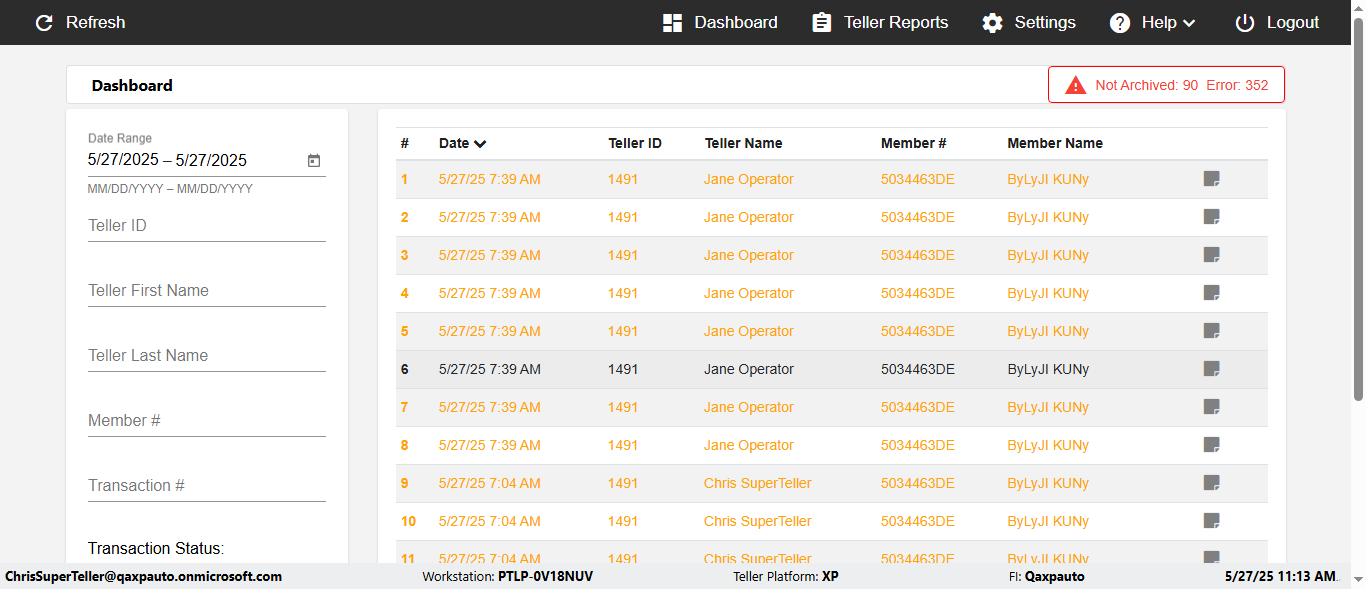Viewport: 1366px width, 589px height.
Task: Click the Refresh circular arrow icon
Action: [x=44, y=23]
